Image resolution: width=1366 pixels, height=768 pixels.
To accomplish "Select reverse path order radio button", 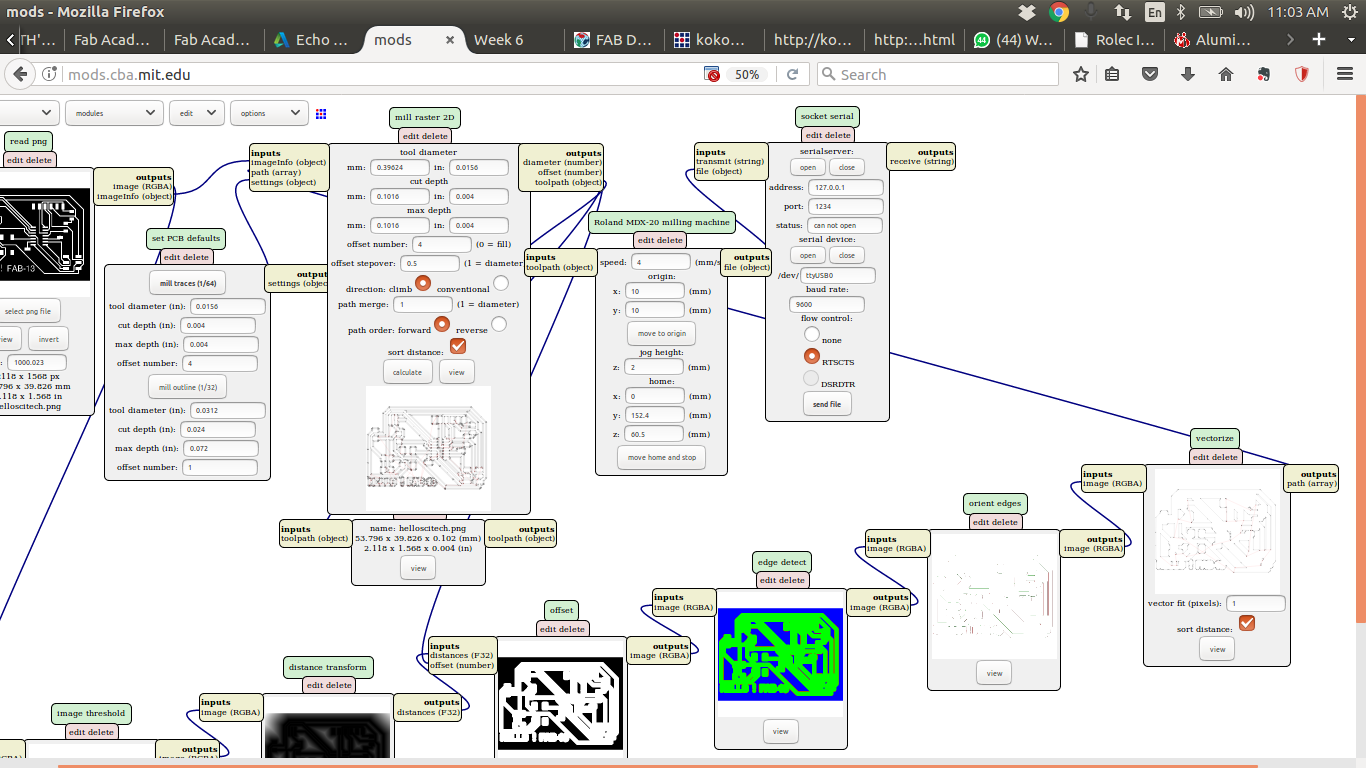I will tap(498, 324).
